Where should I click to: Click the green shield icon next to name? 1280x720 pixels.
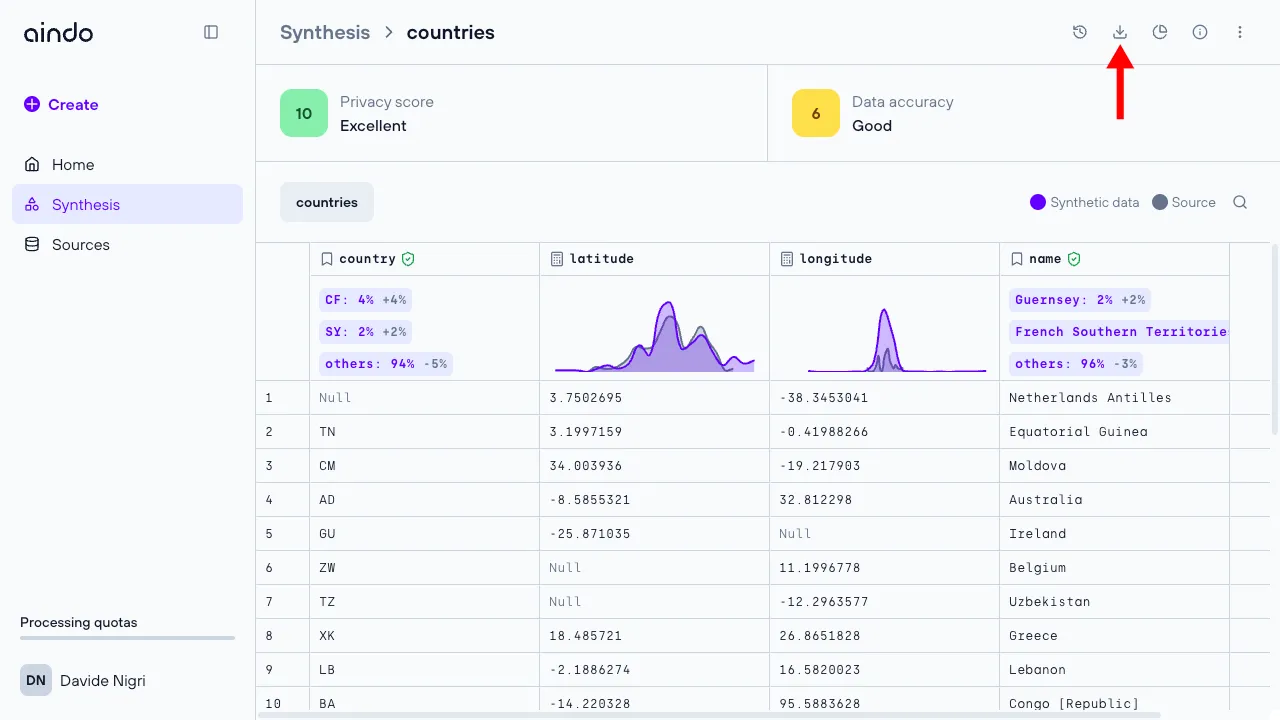click(x=1074, y=259)
